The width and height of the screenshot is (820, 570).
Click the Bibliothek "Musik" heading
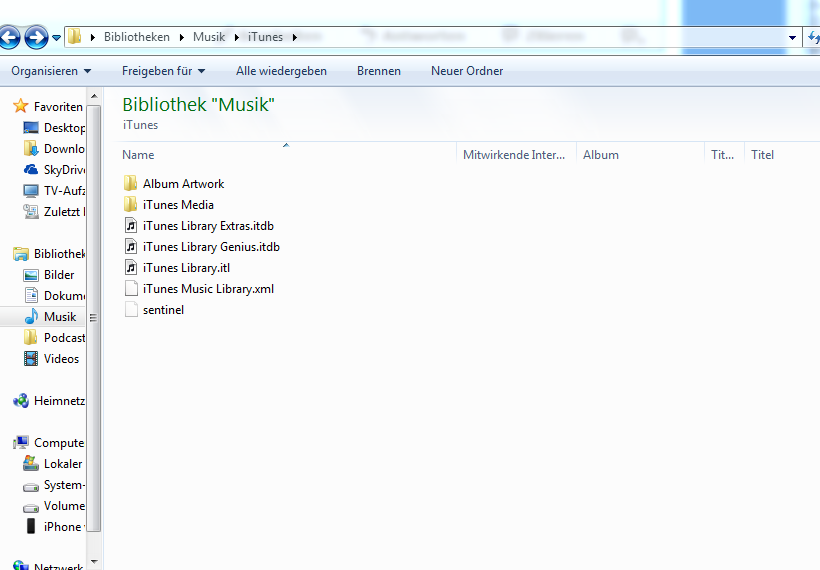point(198,105)
